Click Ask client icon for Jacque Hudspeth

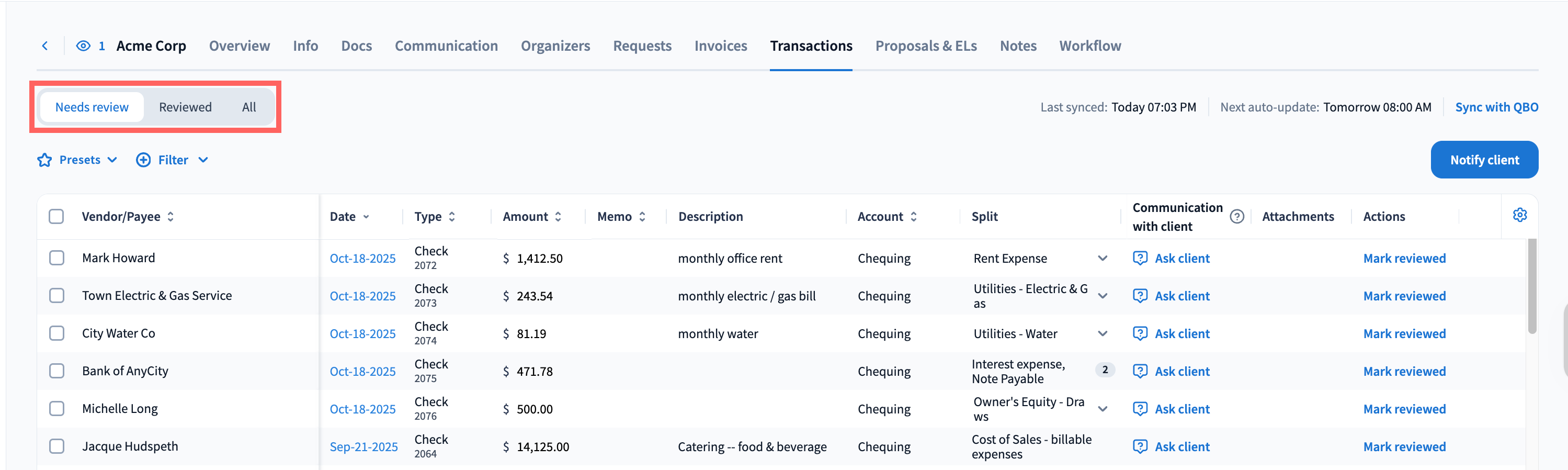(x=1140, y=447)
